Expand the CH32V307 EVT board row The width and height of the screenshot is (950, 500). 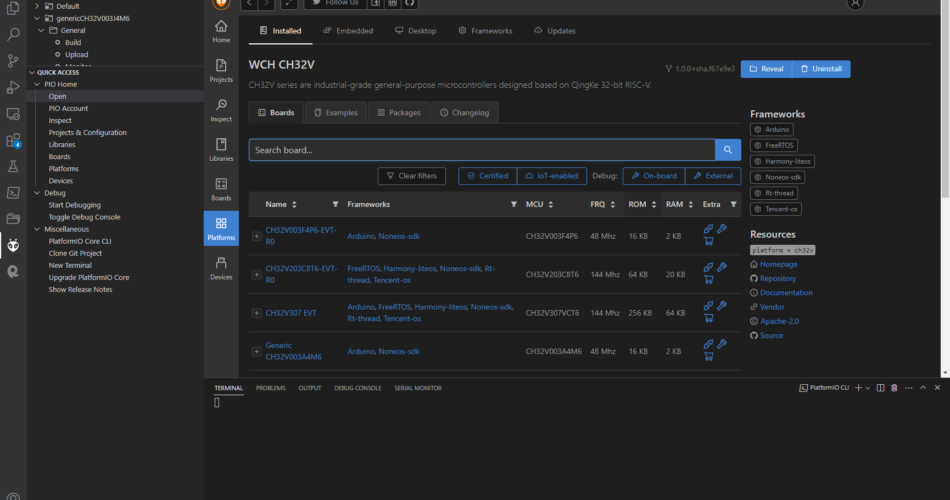[256, 313]
